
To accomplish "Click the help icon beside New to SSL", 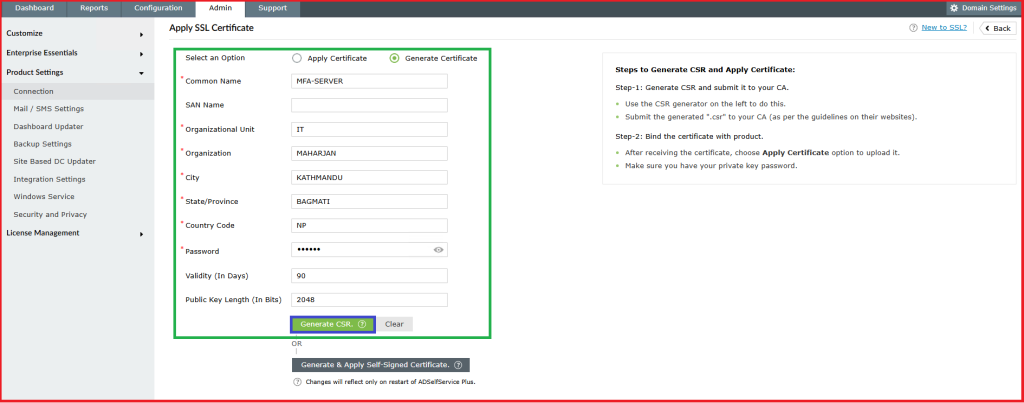I will point(913,28).
